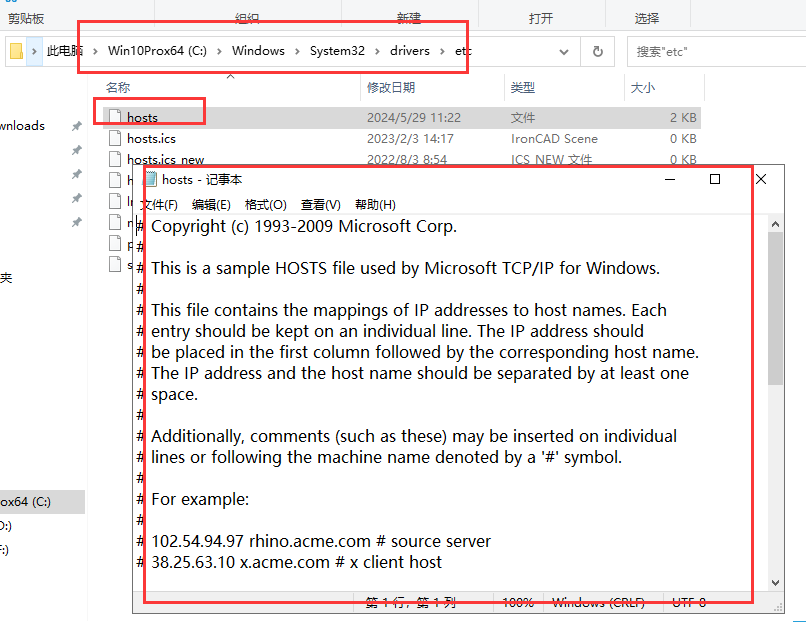806x622 pixels.
Task: Click the search "etc" box
Action: click(x=717, y=51)
